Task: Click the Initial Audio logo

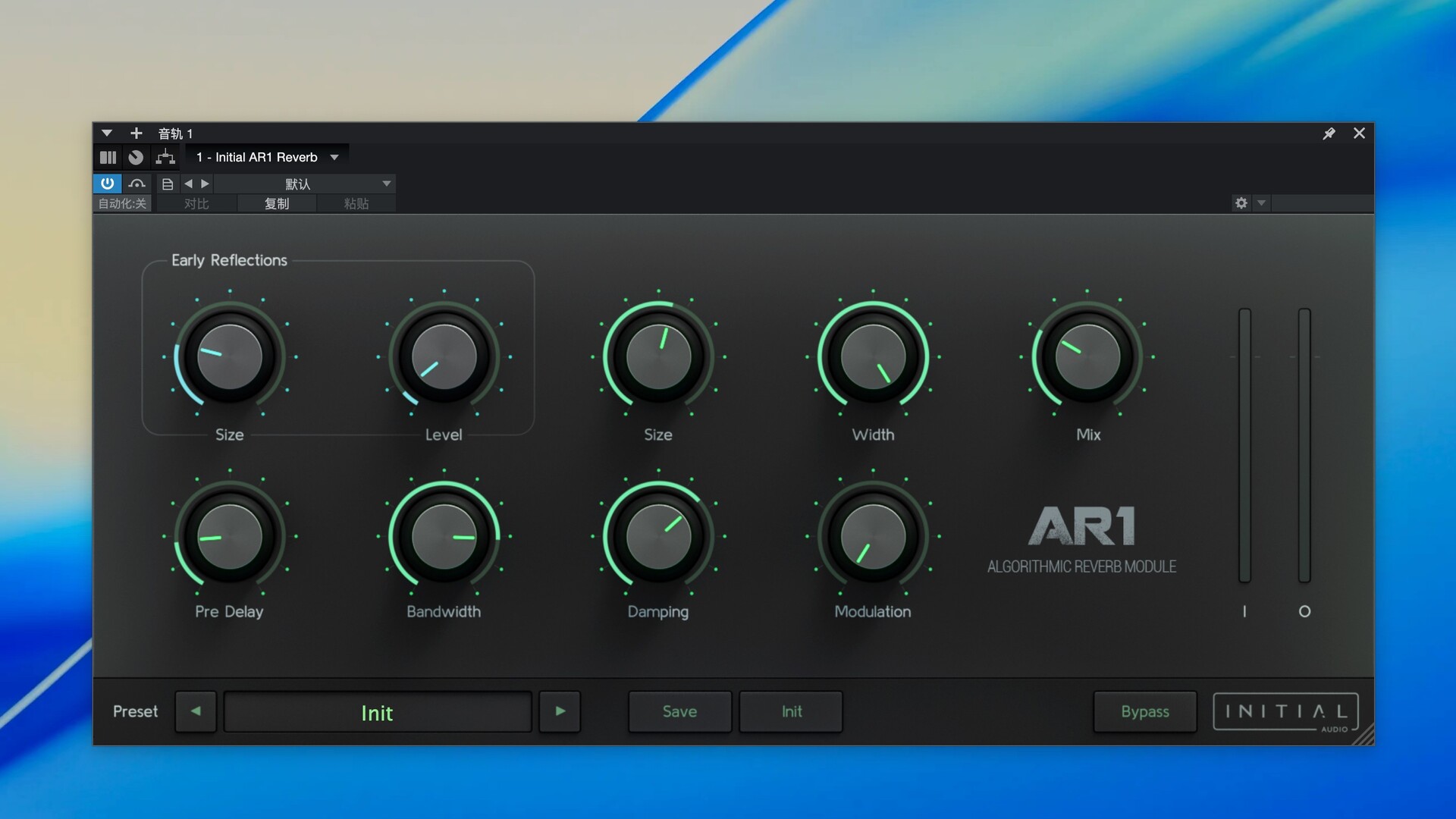Action: pos(1285,712)
